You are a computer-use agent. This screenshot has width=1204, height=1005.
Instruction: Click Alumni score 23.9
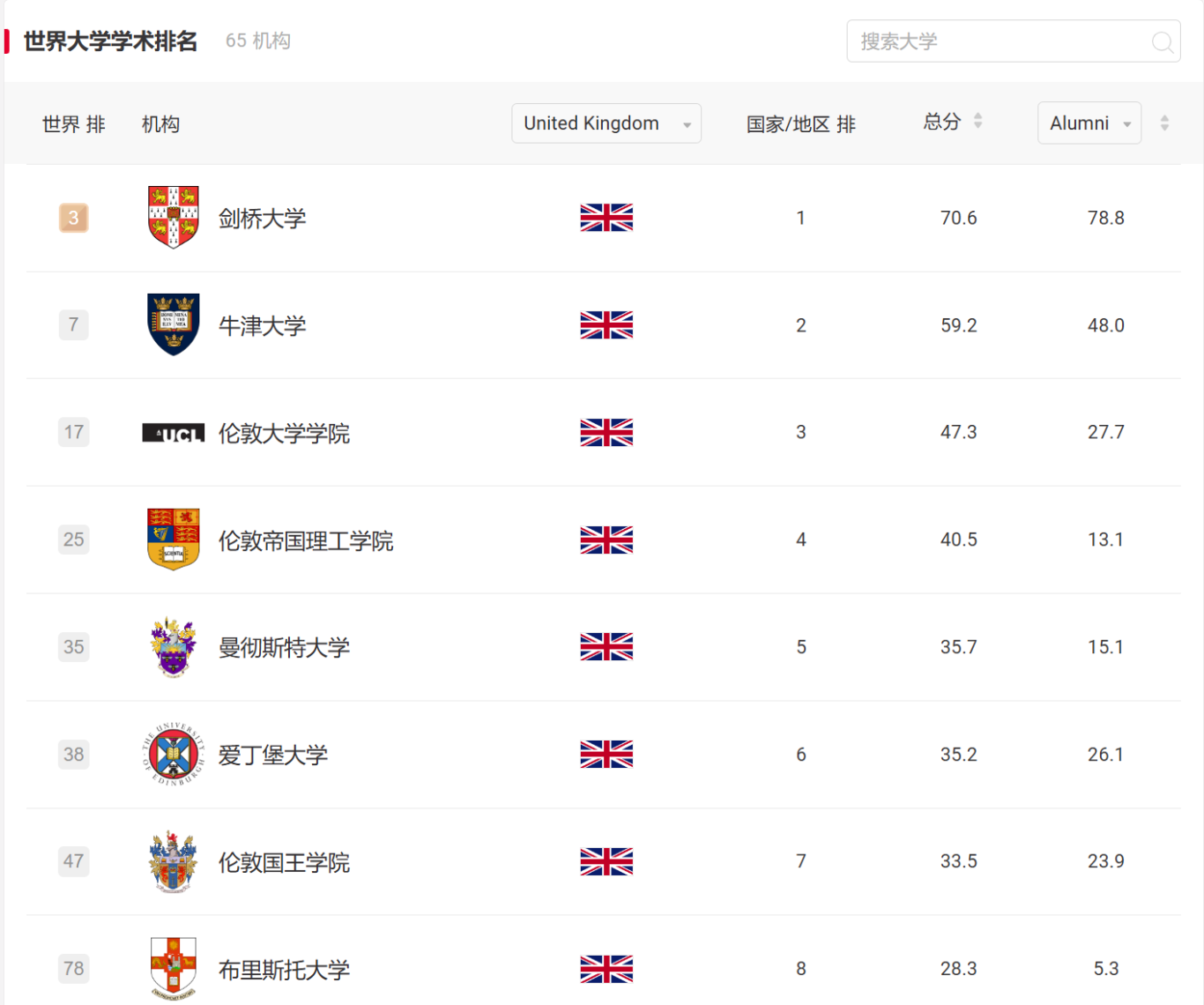click(1105, 861)
